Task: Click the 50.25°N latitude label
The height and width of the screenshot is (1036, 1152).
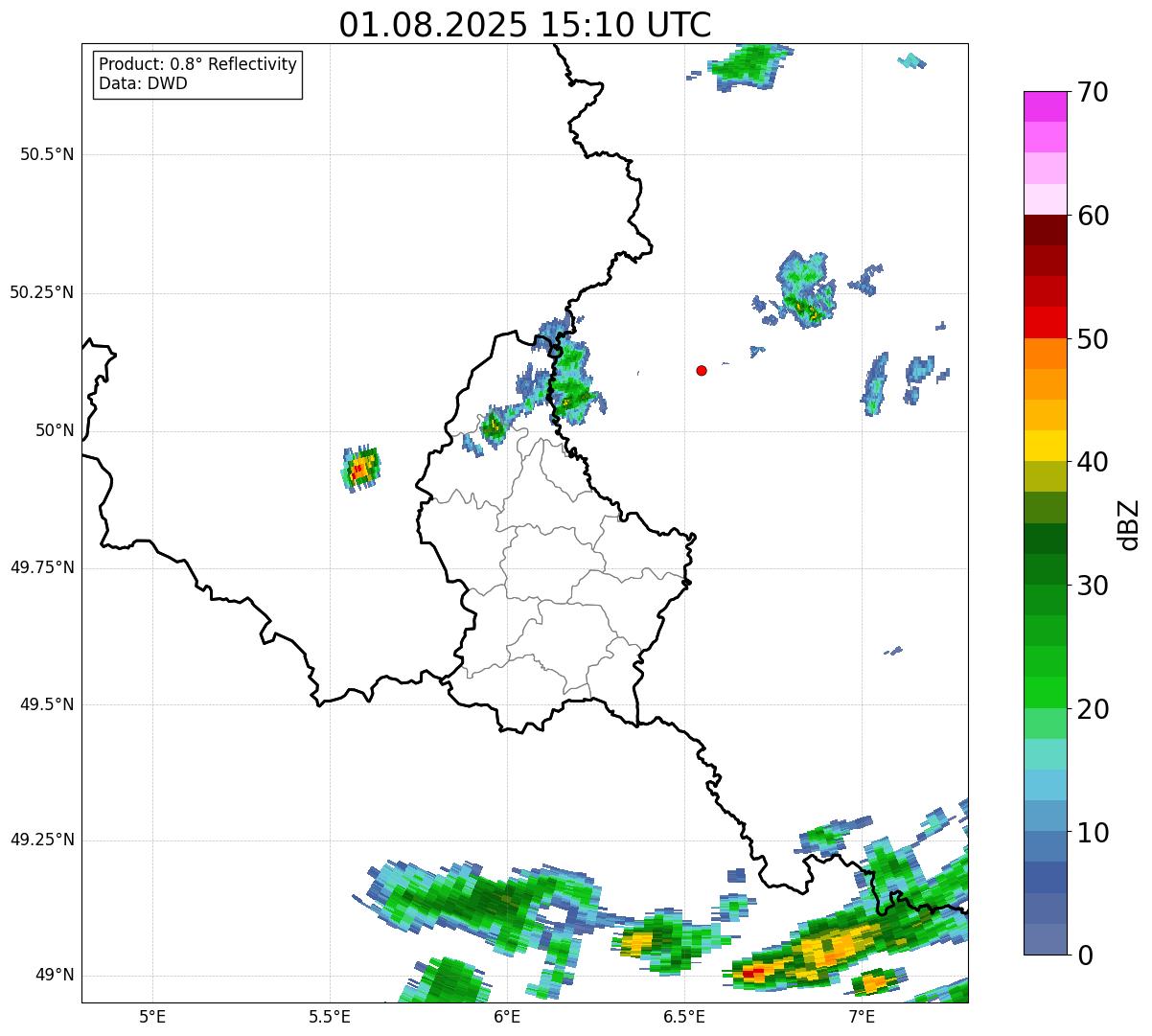Action: (42, 292)
